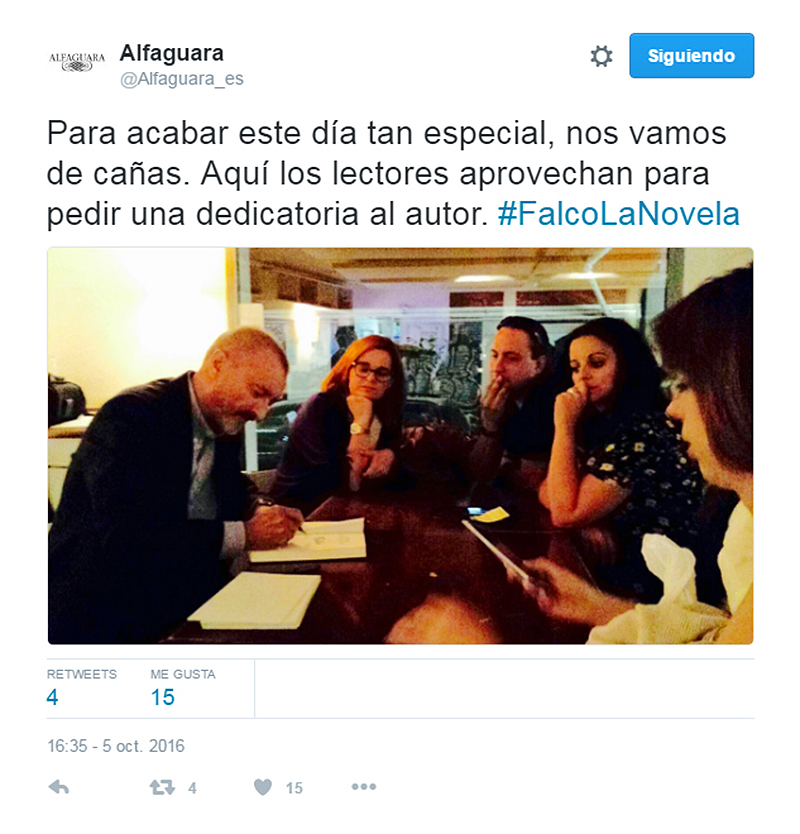View the 4 retweets count
Screen dimensions: 800x834
(x=52, y=697)
